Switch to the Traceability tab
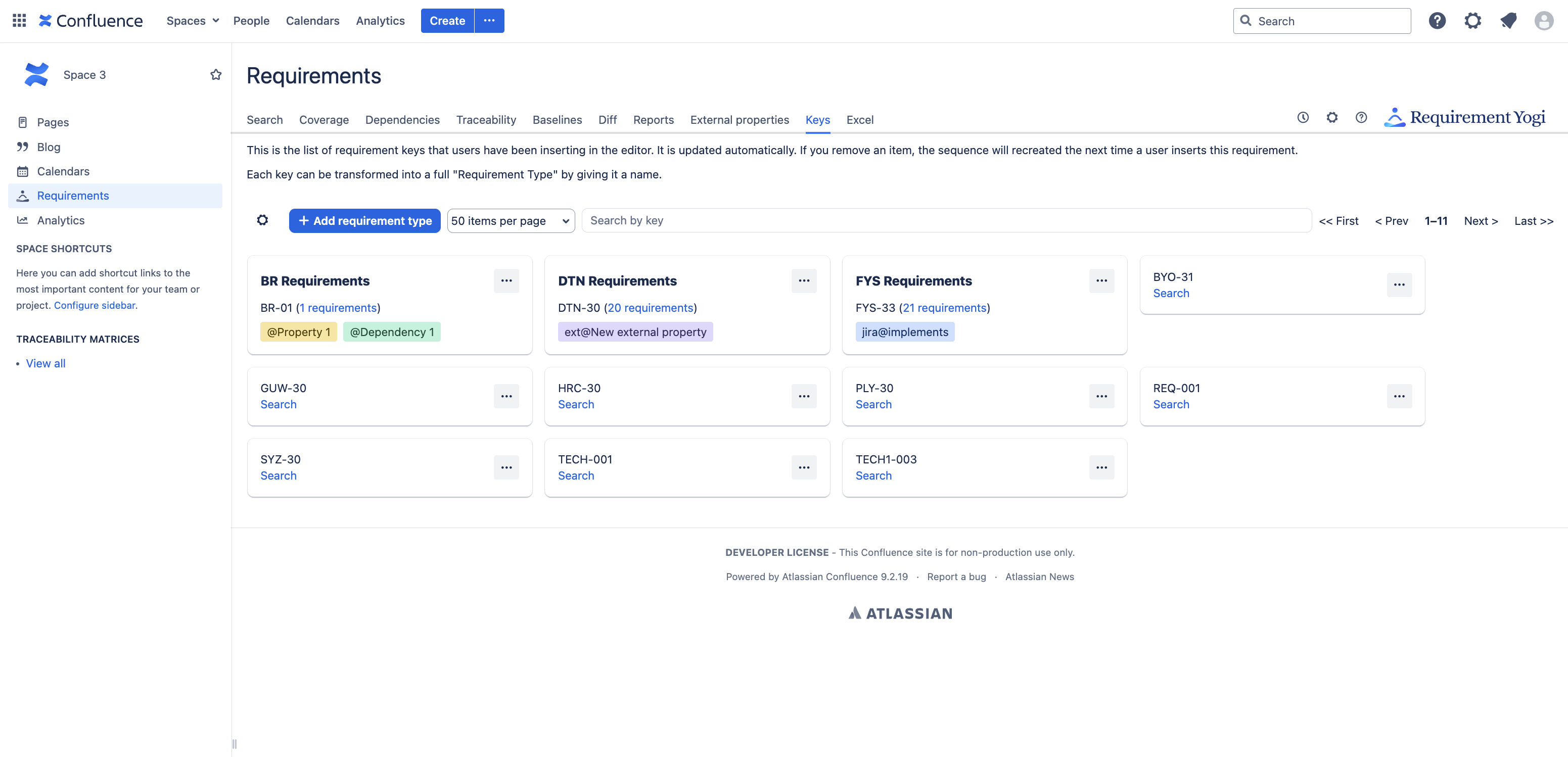The width and height of the screenshot is (1568, 757). 486,120
